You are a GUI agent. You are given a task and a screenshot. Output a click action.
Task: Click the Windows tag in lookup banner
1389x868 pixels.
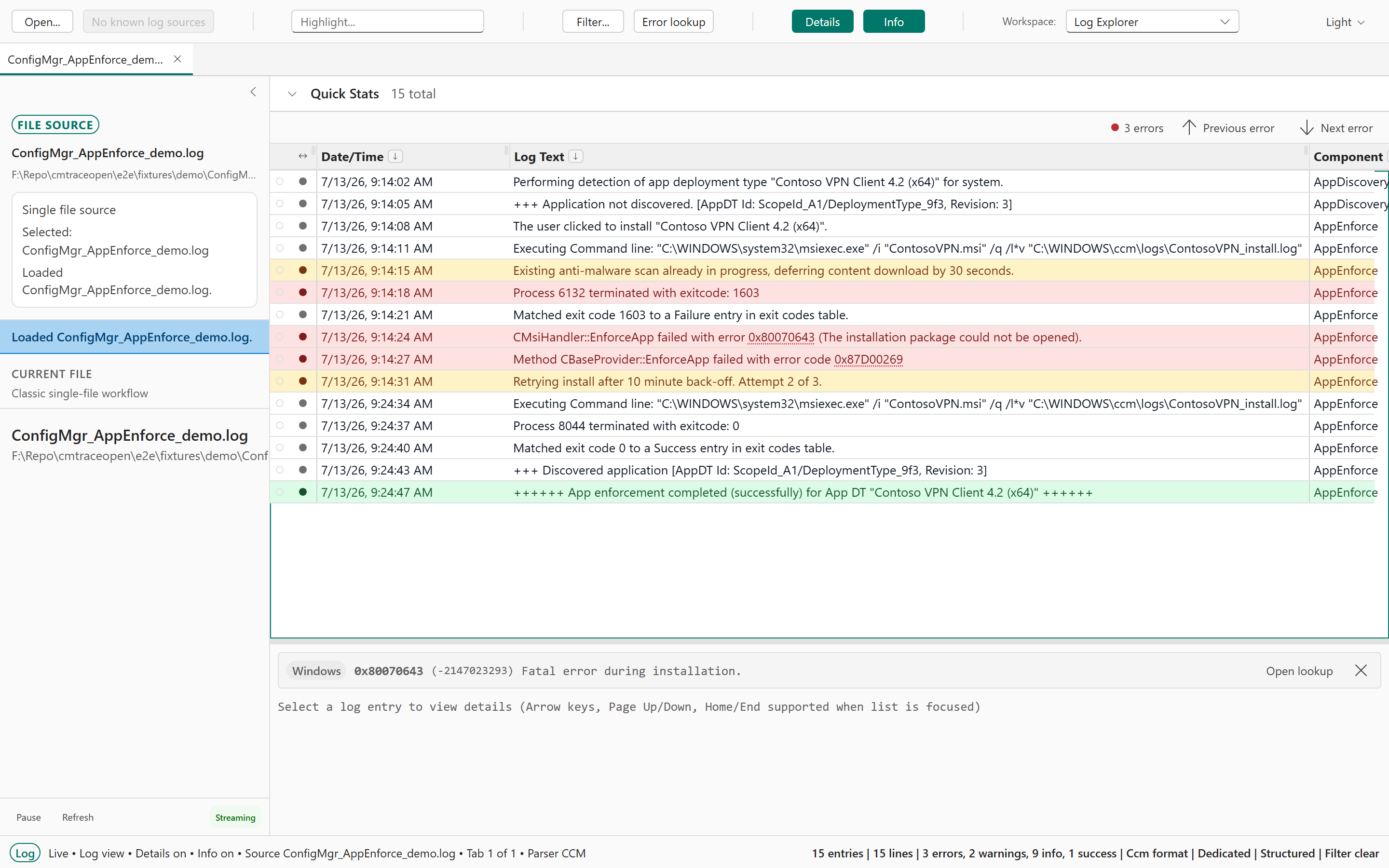[316, 670]
